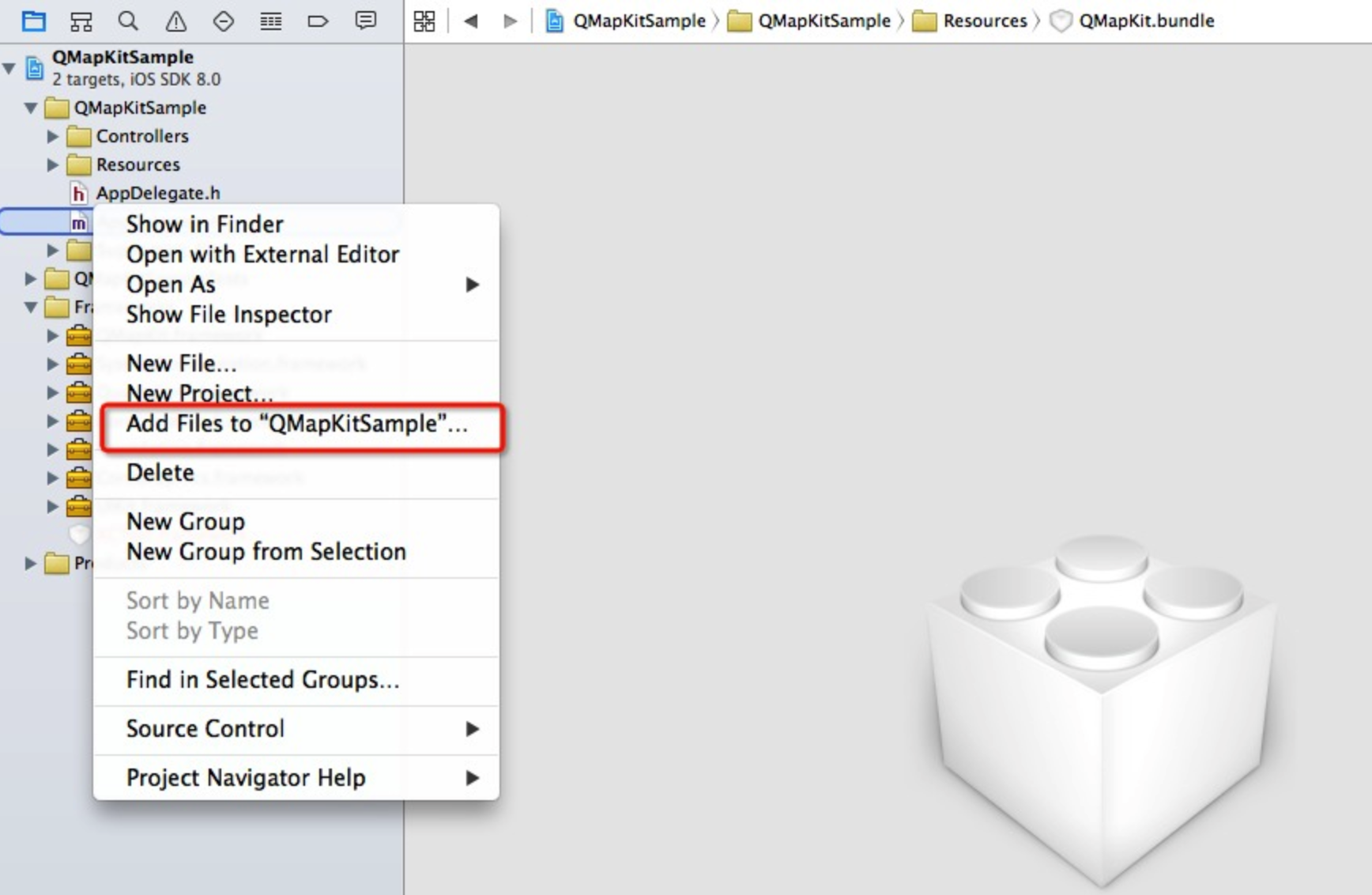
Task: Open the Find navigator magnifier icon
Action: (128, 21)
